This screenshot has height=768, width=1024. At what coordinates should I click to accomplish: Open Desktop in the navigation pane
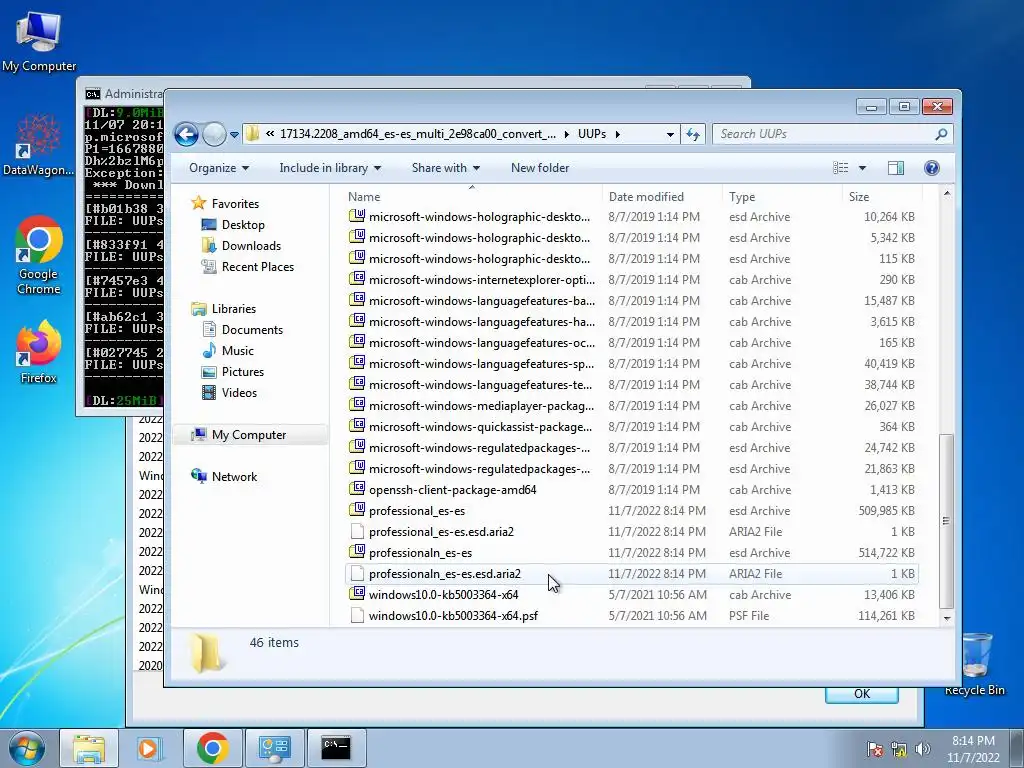click(x=243, y=225)
